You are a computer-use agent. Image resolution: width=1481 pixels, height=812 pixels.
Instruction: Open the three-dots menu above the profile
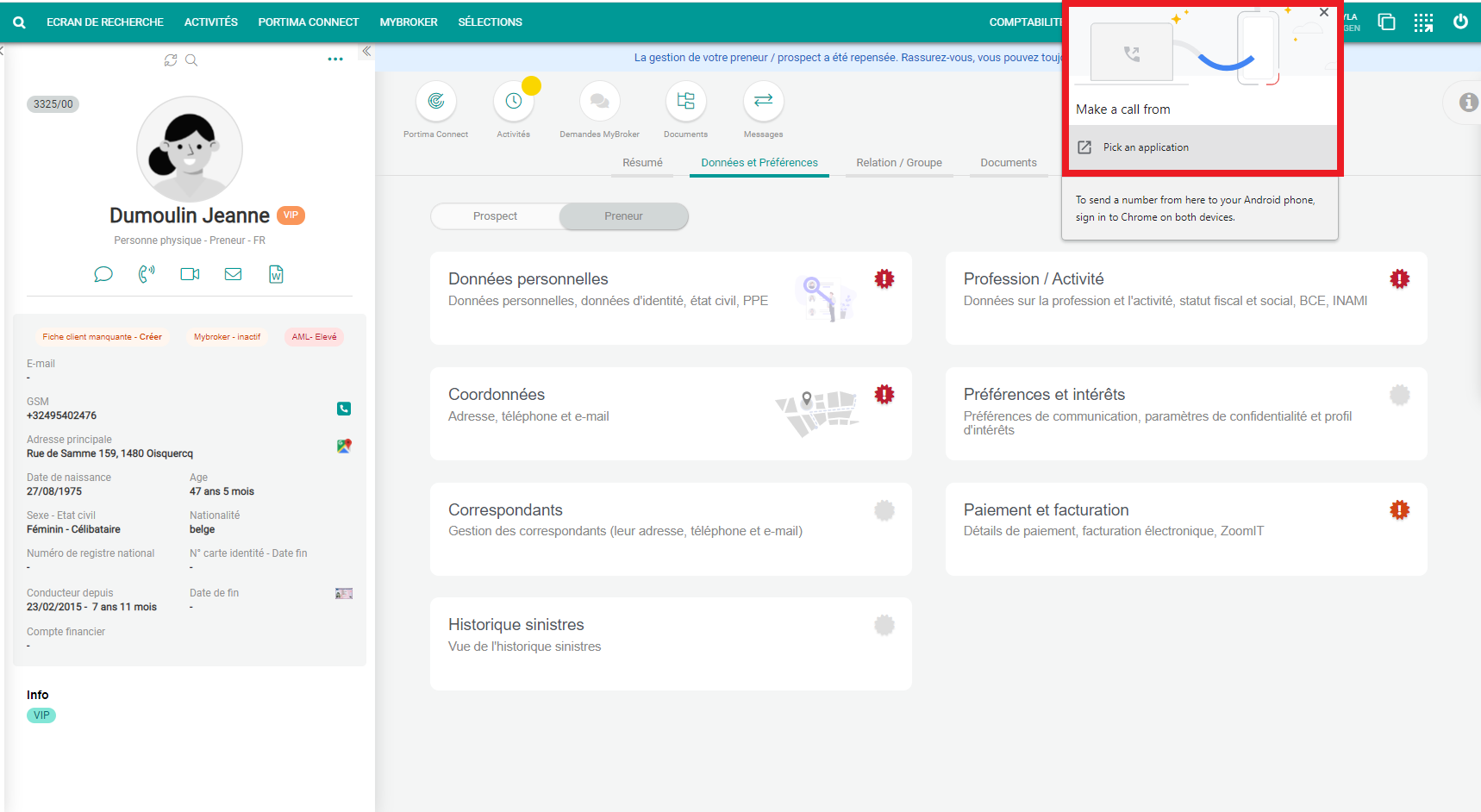335,59
